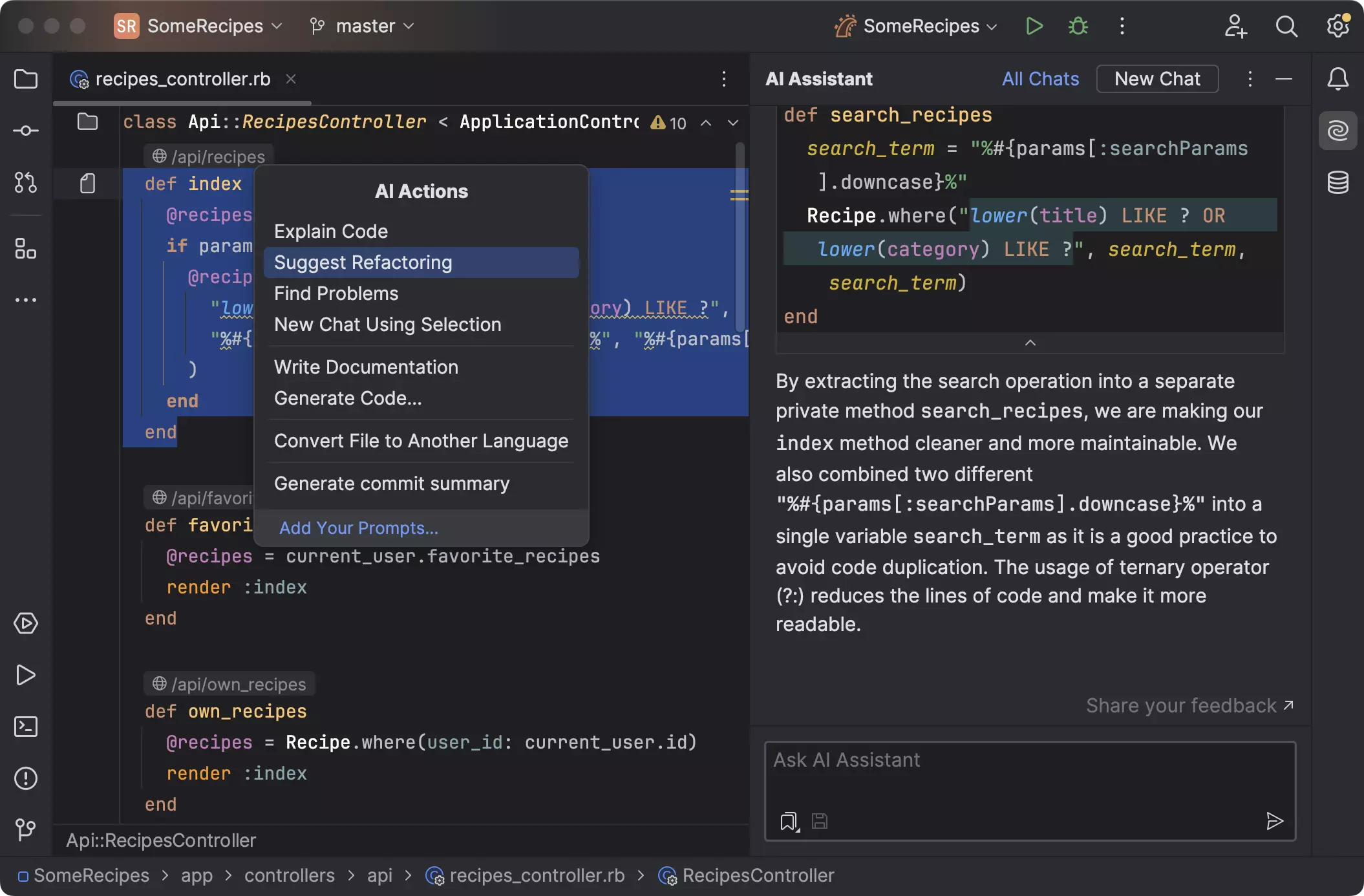The height and width of the screenshot is (896, 1364).
Task: Open the master branch dropdown
Action: point(365,26)
